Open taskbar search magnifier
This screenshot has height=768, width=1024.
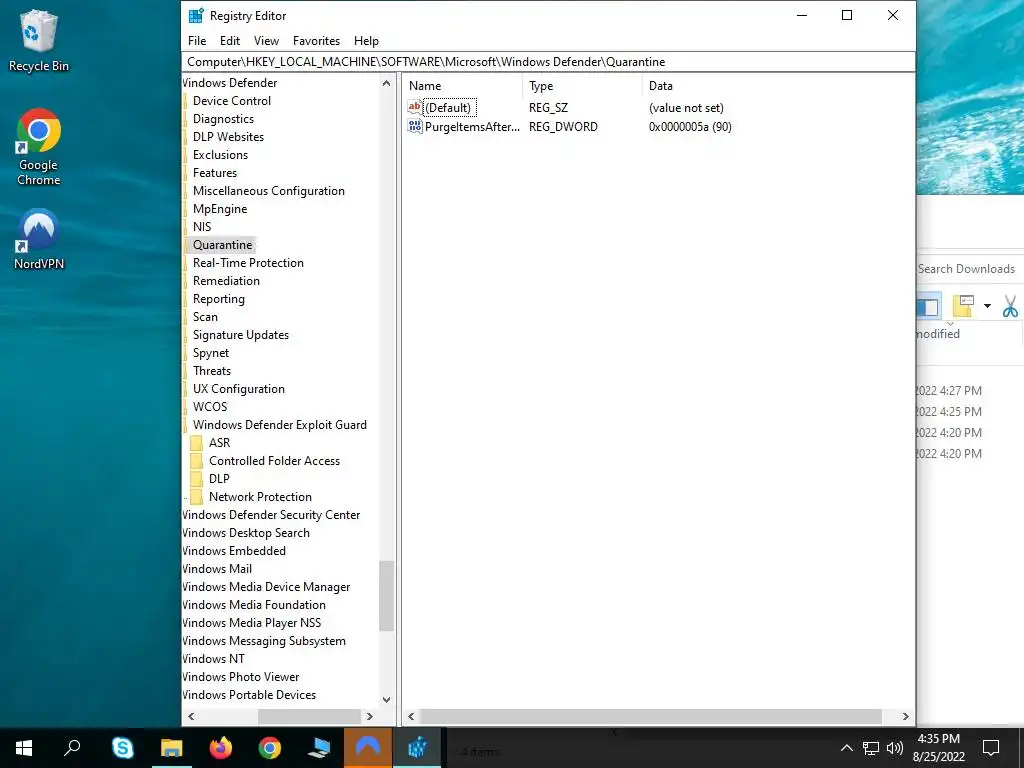pyautogui.click(x=72, y=748)
